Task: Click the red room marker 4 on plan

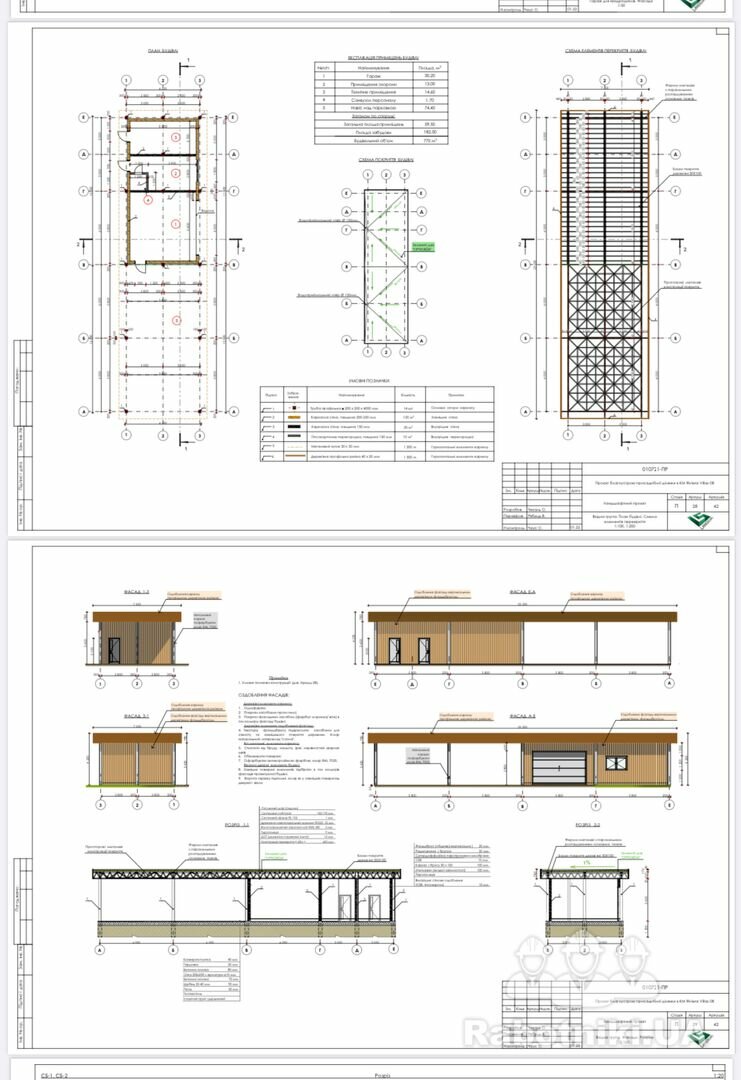Action: [148, 200]
